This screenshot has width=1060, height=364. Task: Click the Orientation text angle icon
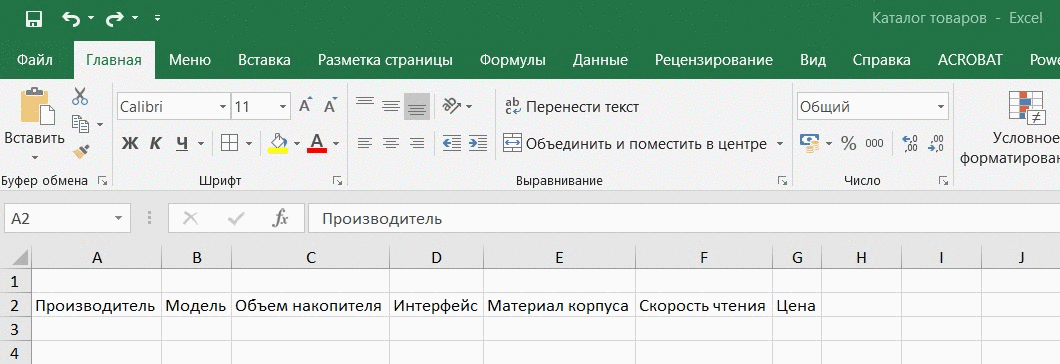click(451, 106)
